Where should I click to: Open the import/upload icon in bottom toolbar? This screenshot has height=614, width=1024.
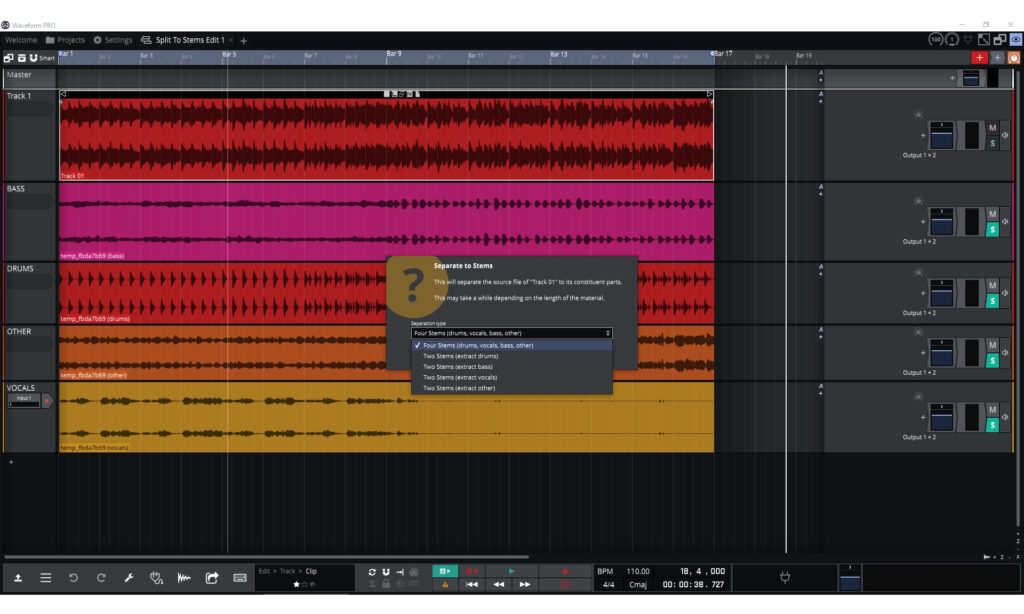click(x=18, y=578)
